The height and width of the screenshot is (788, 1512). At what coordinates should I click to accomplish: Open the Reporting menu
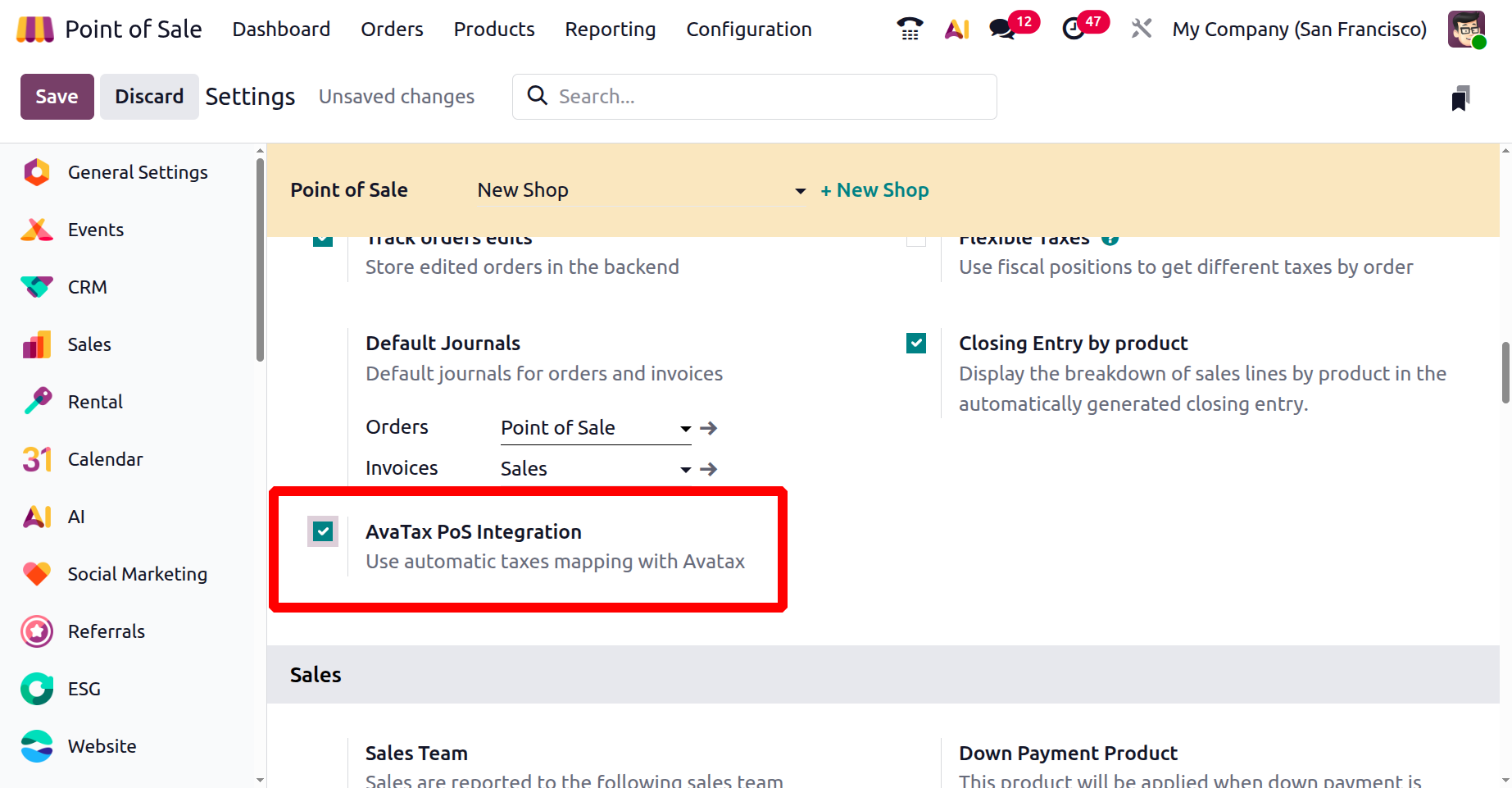[x=610, y=30]
